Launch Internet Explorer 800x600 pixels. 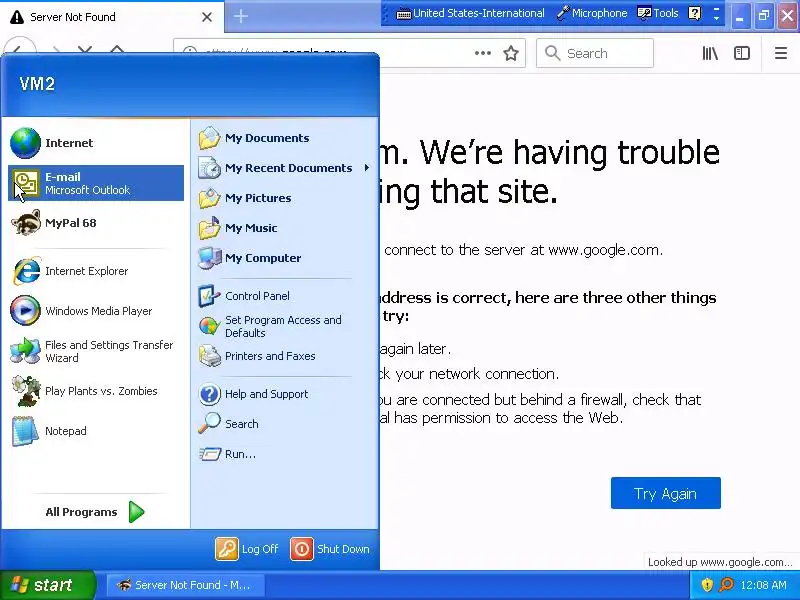pos(96,271)
